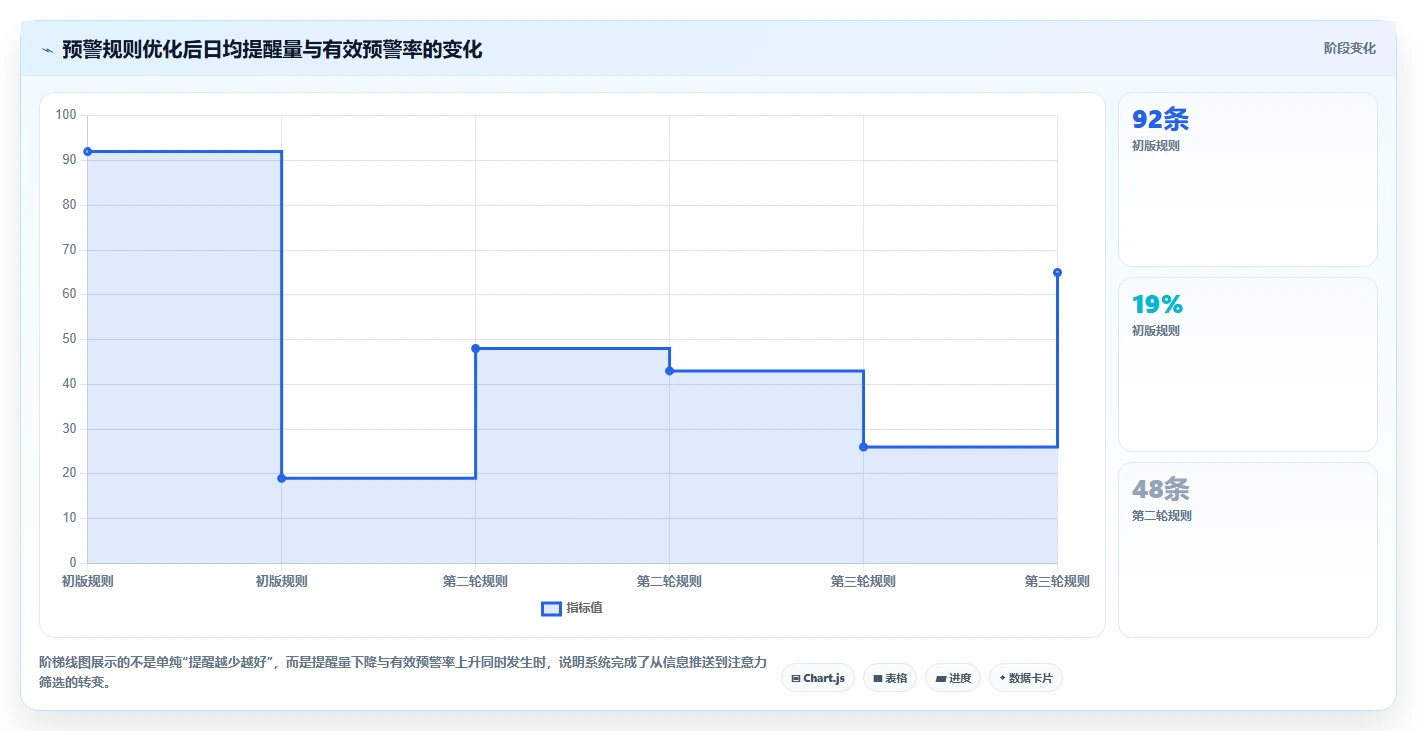Open the 48条 stat card
This screenshot has width=1417, height=731.
[x=1247, y=550]
